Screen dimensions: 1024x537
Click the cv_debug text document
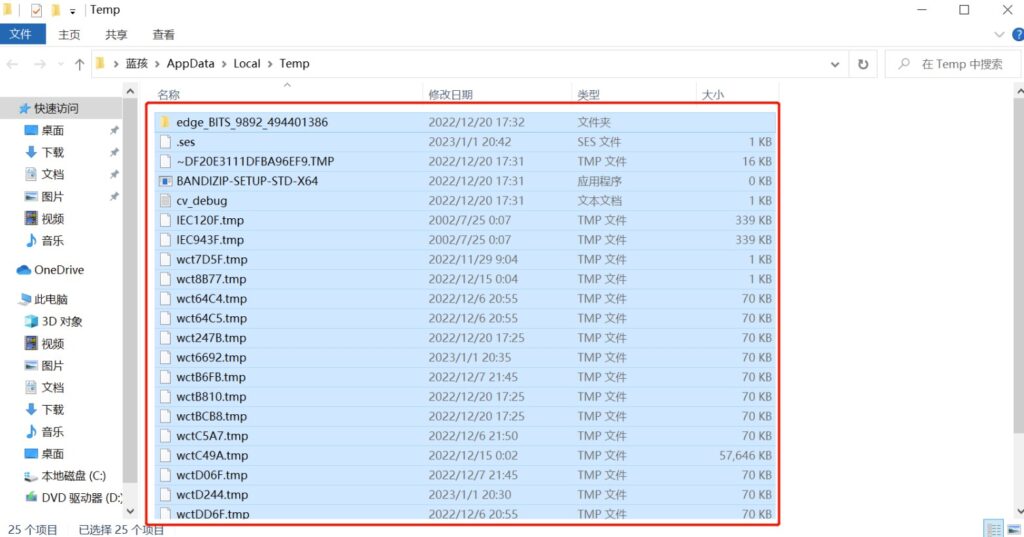201,201
